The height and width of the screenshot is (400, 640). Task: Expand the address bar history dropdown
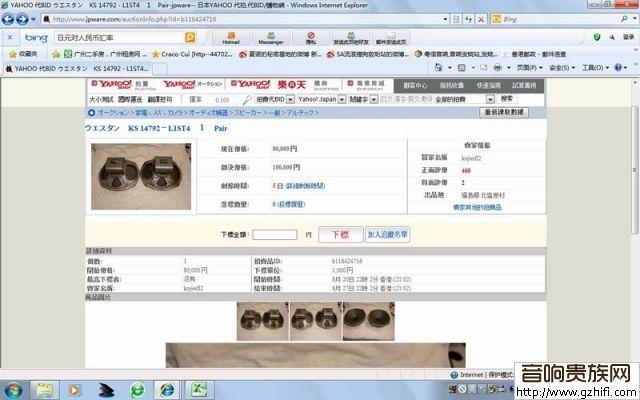pos(445,19)
